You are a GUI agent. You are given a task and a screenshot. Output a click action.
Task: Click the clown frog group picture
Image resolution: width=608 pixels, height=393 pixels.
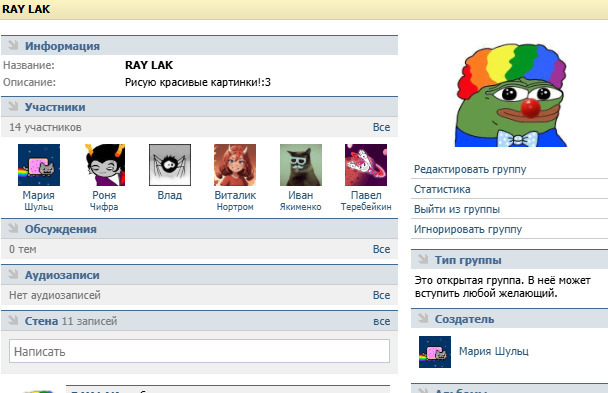[x=511, y=95]
